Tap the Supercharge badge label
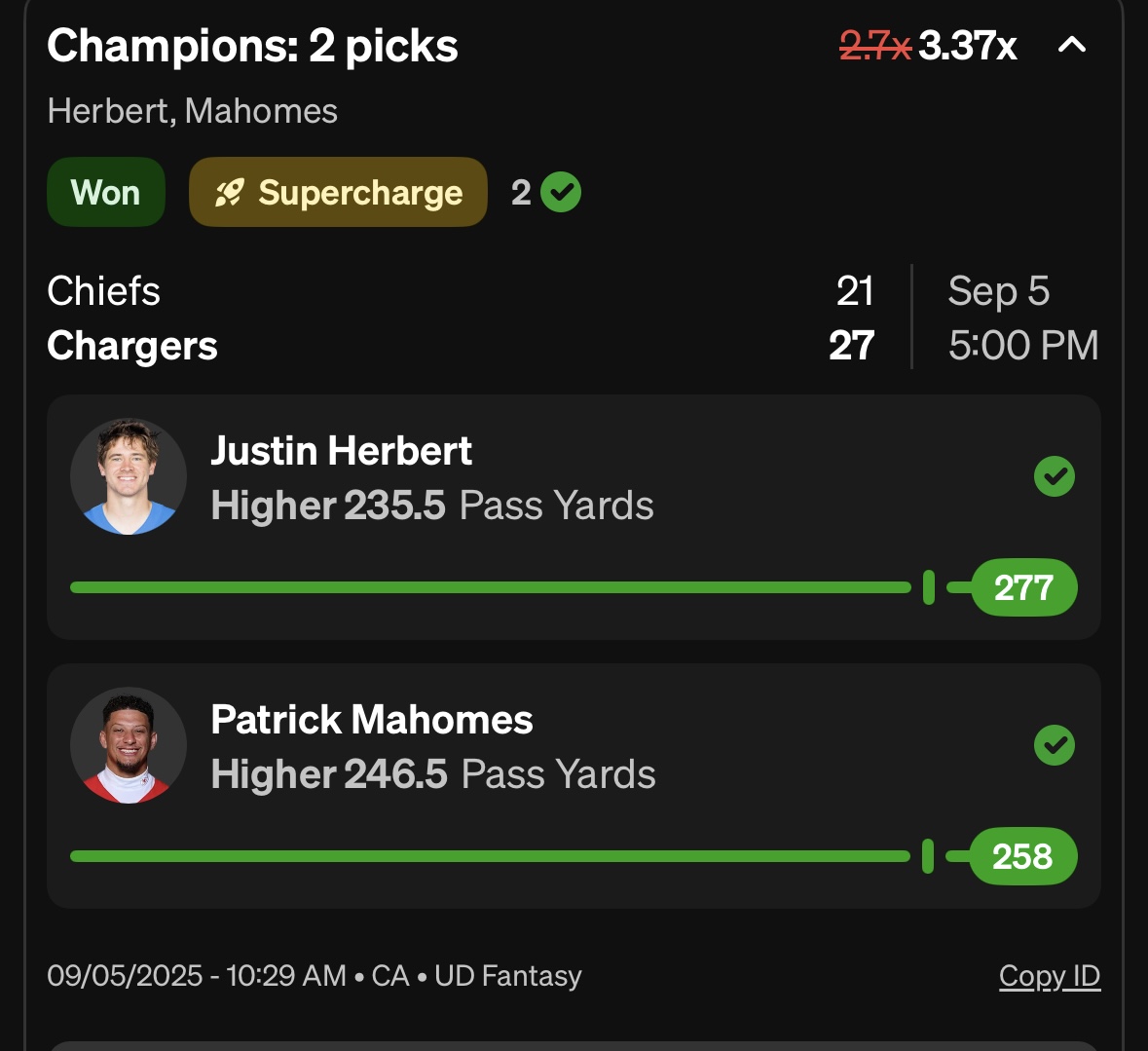The height and width of the screenshot is (1051, 1148). tap(360, 194)
